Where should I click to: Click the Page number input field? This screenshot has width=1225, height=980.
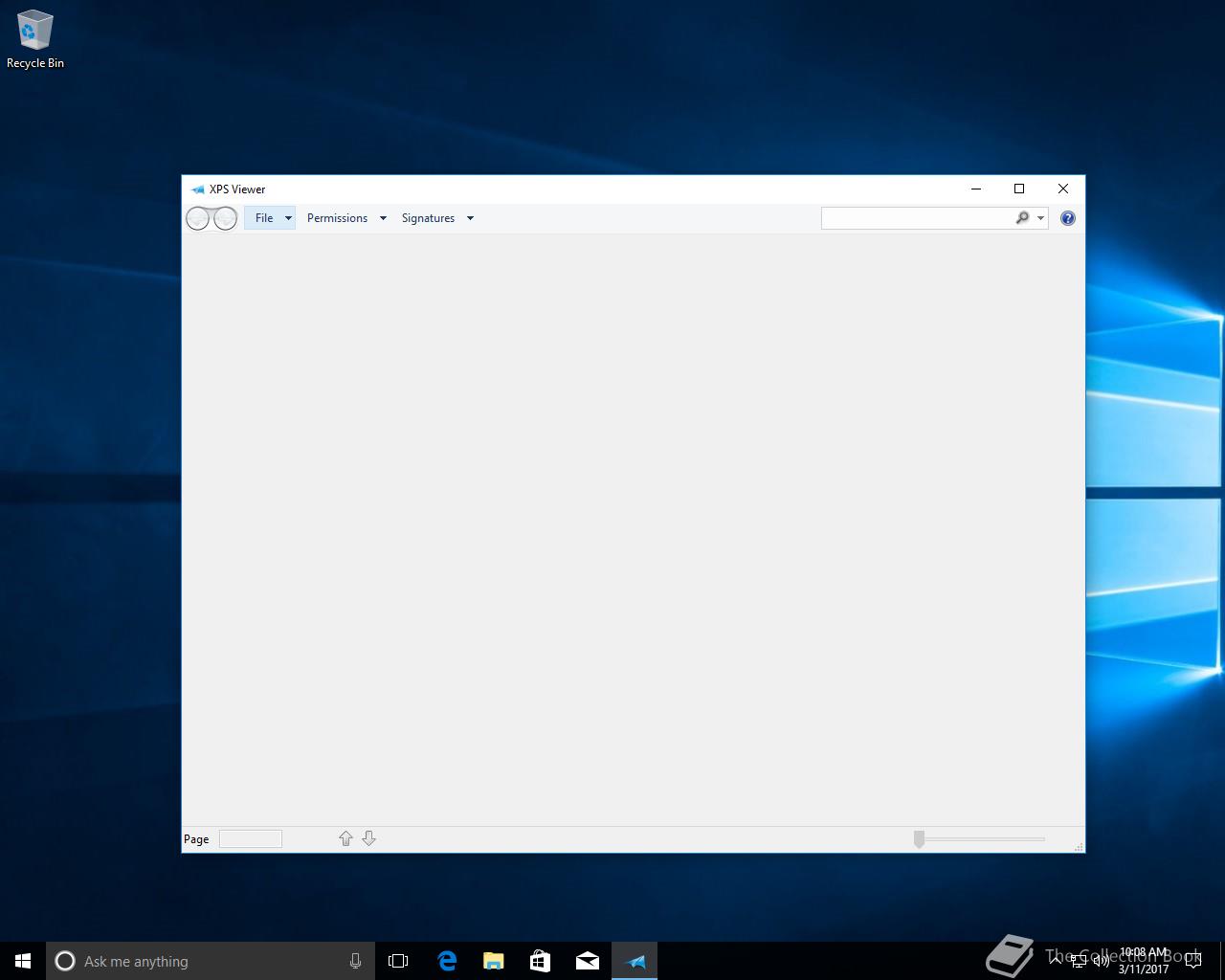point(251,839)
